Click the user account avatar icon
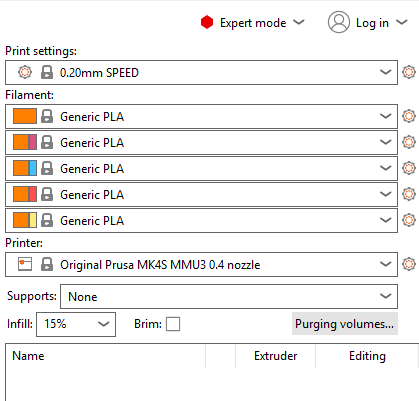Viewport: 419px width, 401px height. tap(339, 22)
